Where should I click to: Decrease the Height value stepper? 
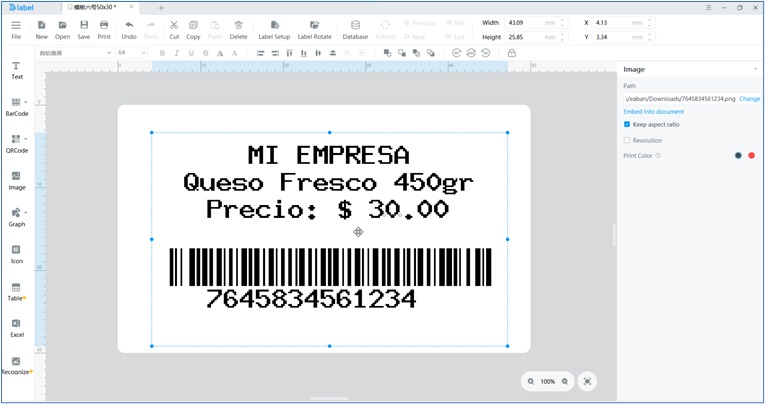(x=563, y=39)
